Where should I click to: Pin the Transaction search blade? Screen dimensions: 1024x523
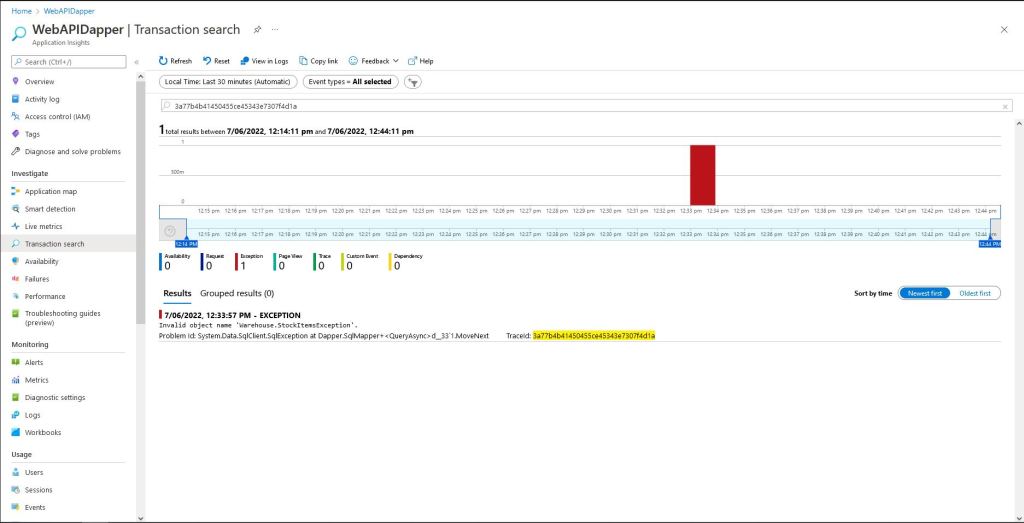tap(257, 30)
